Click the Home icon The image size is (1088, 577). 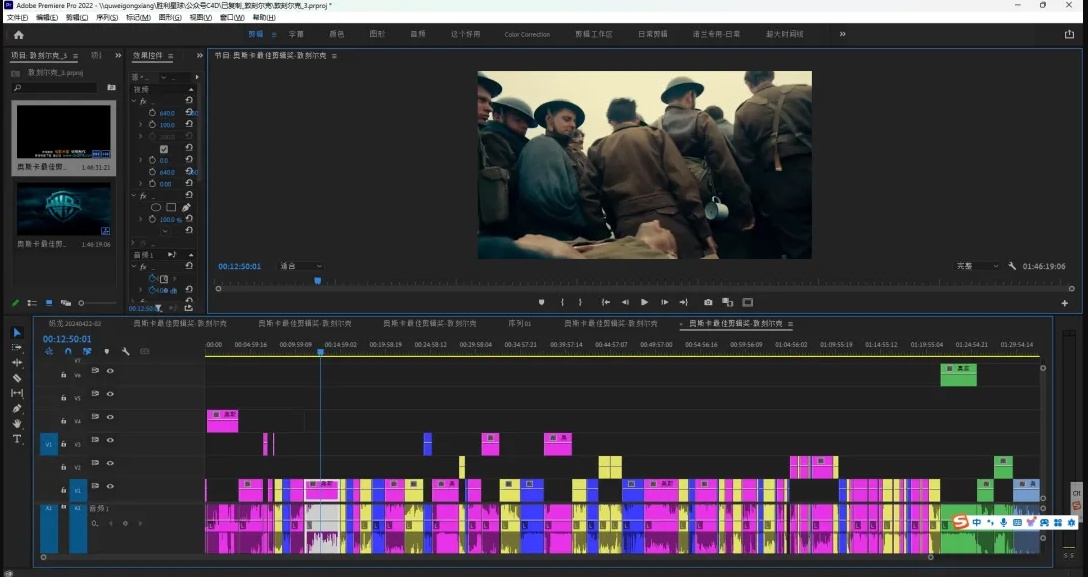[18, 34]
